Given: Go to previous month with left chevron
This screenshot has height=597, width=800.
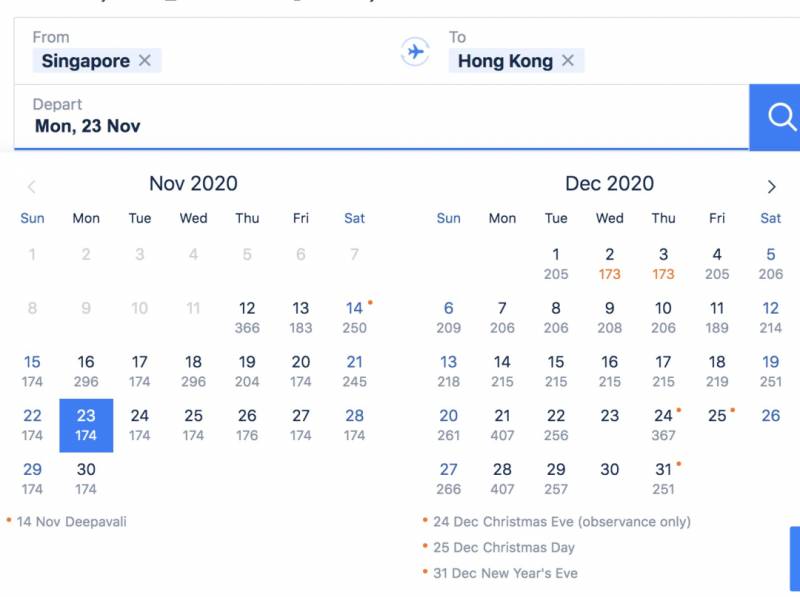Looking at the screenshot, I should tap(32, 187).
